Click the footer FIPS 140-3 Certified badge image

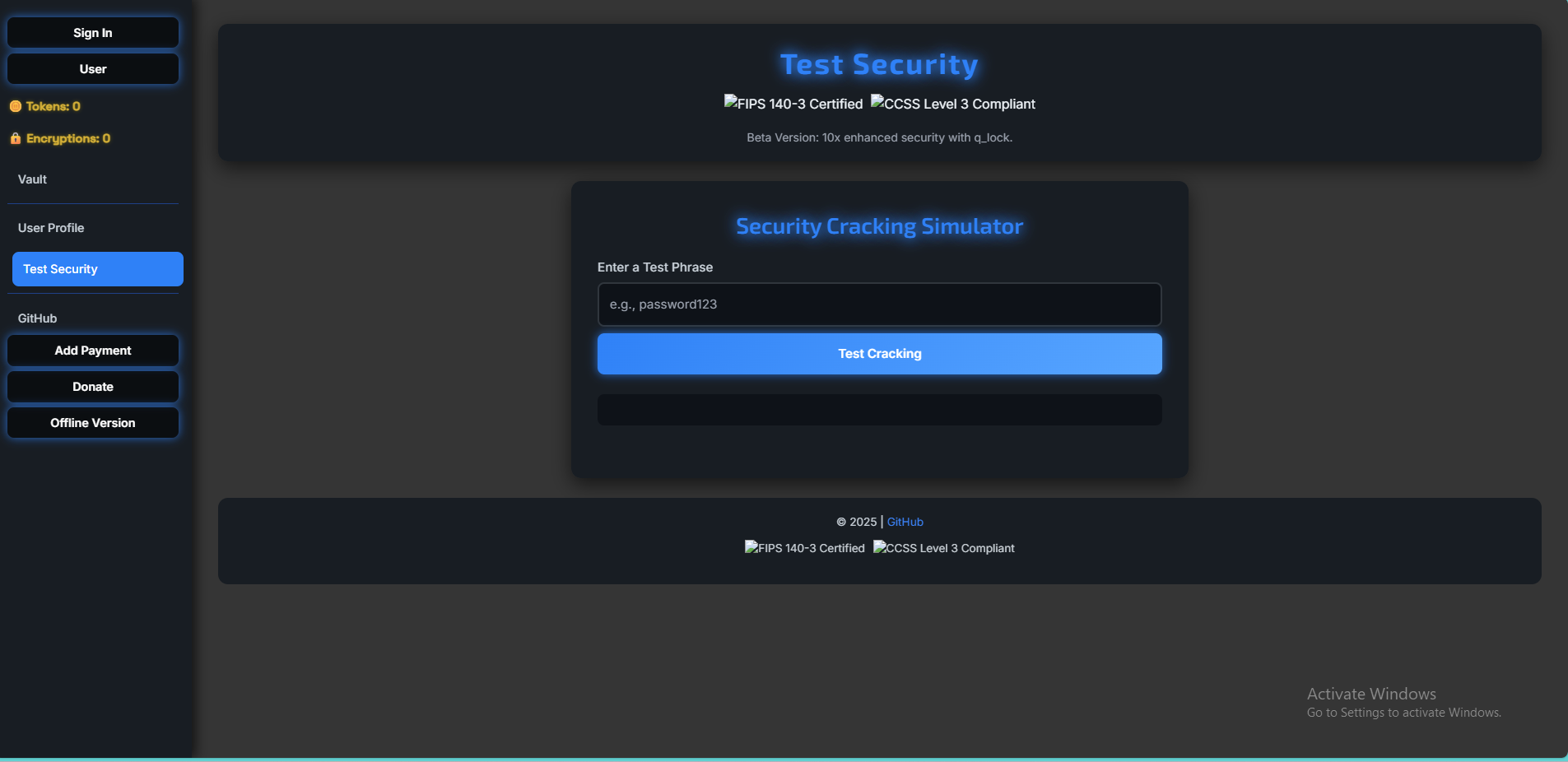tap(804, 548)
